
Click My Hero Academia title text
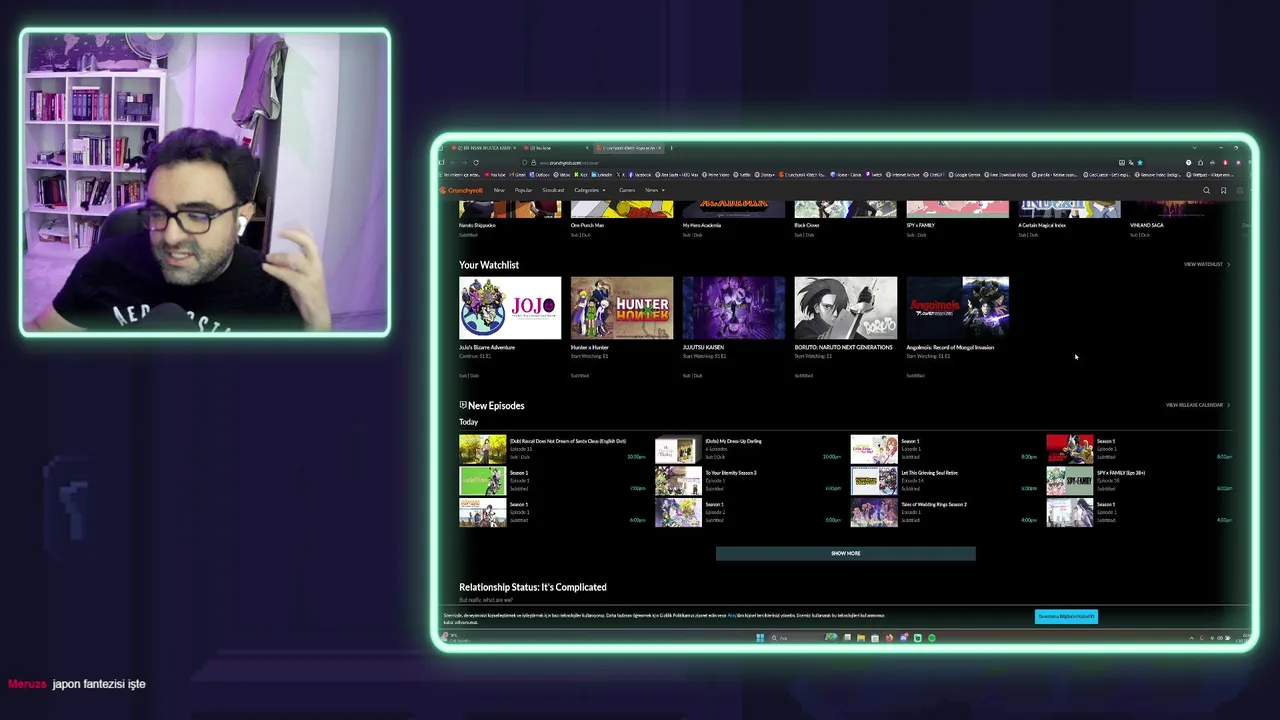click(x=702, y=225)
